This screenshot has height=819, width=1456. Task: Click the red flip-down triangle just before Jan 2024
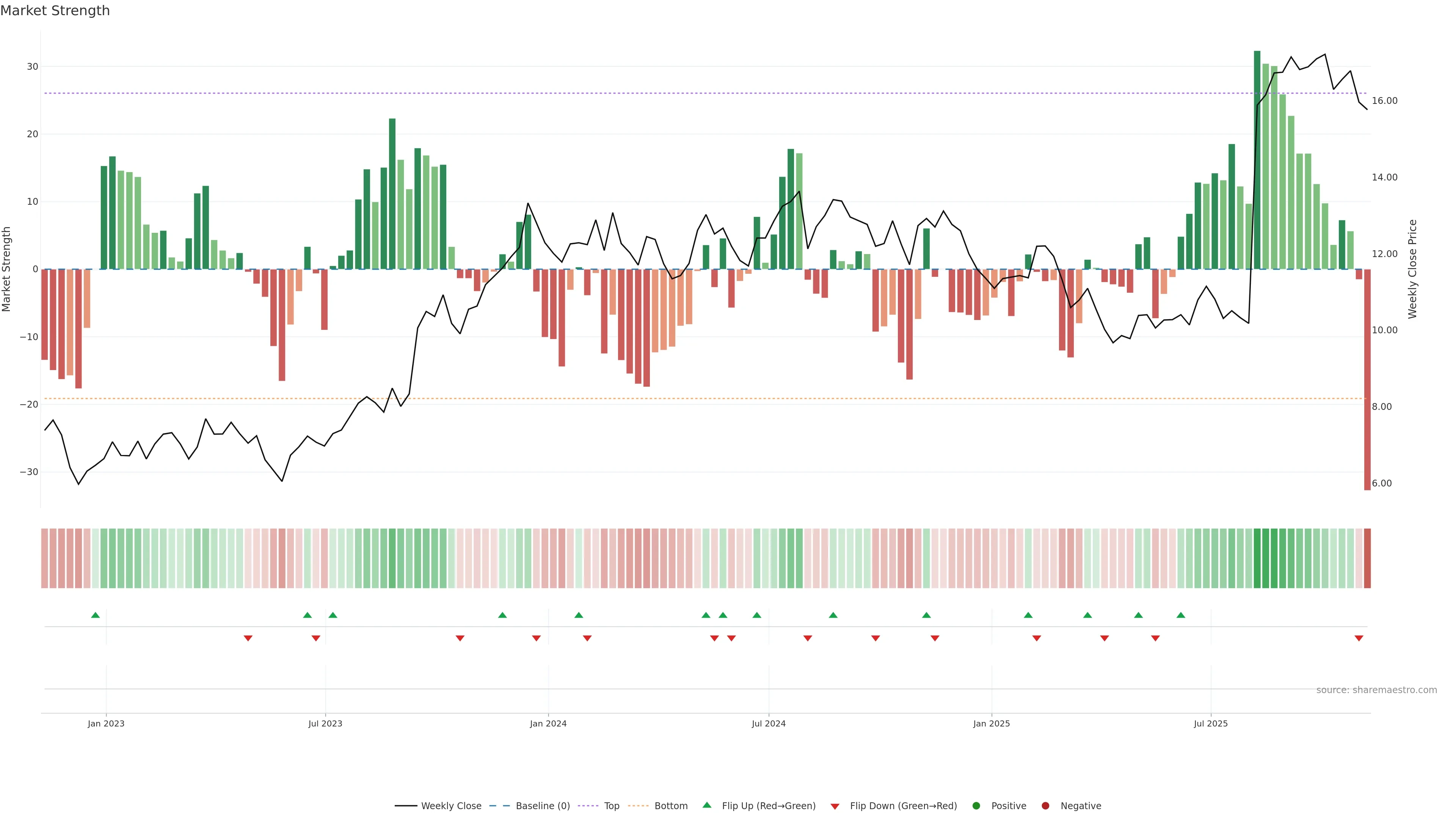[x=537, y=638]
